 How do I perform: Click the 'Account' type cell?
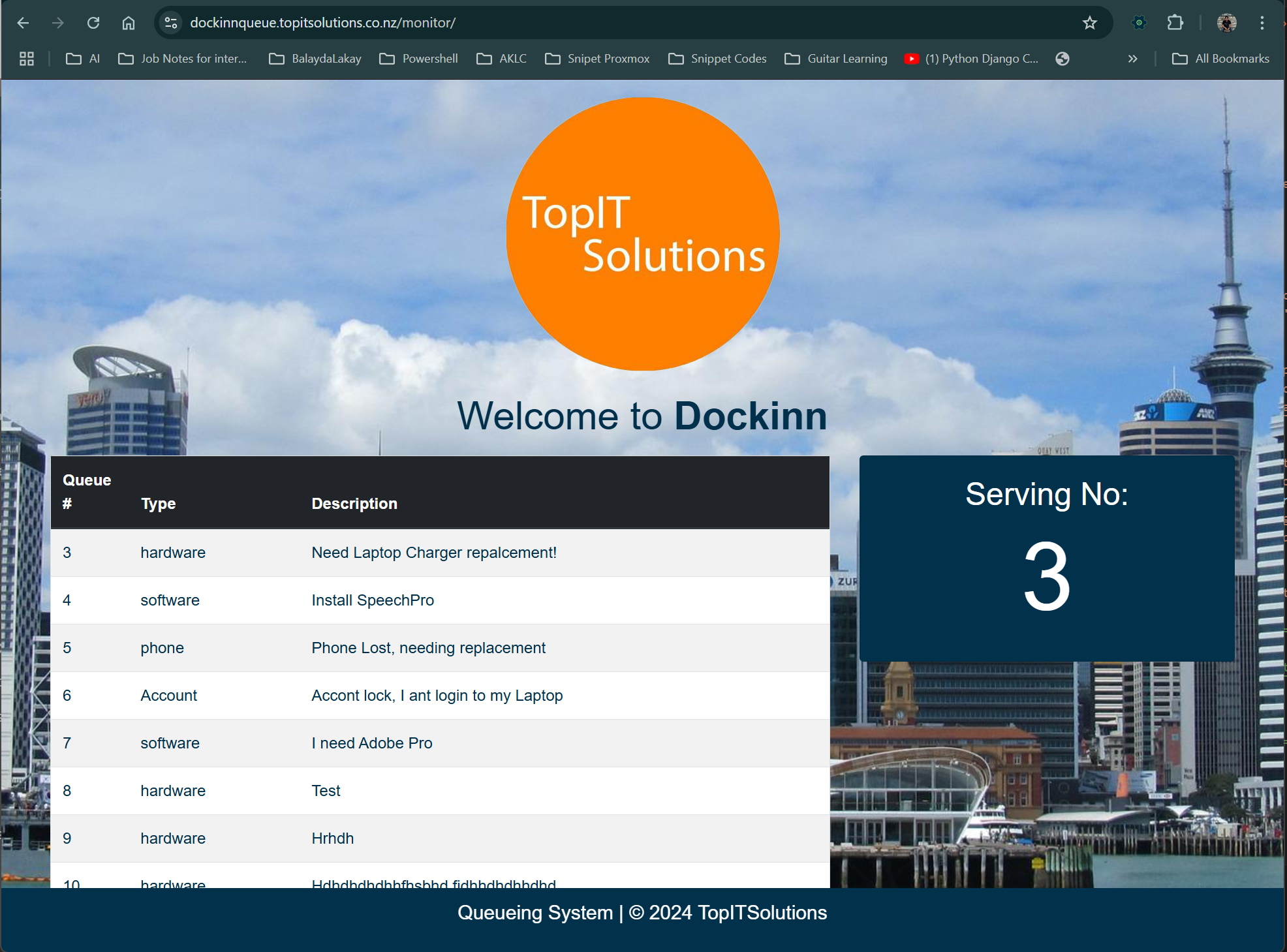(168, 696)
